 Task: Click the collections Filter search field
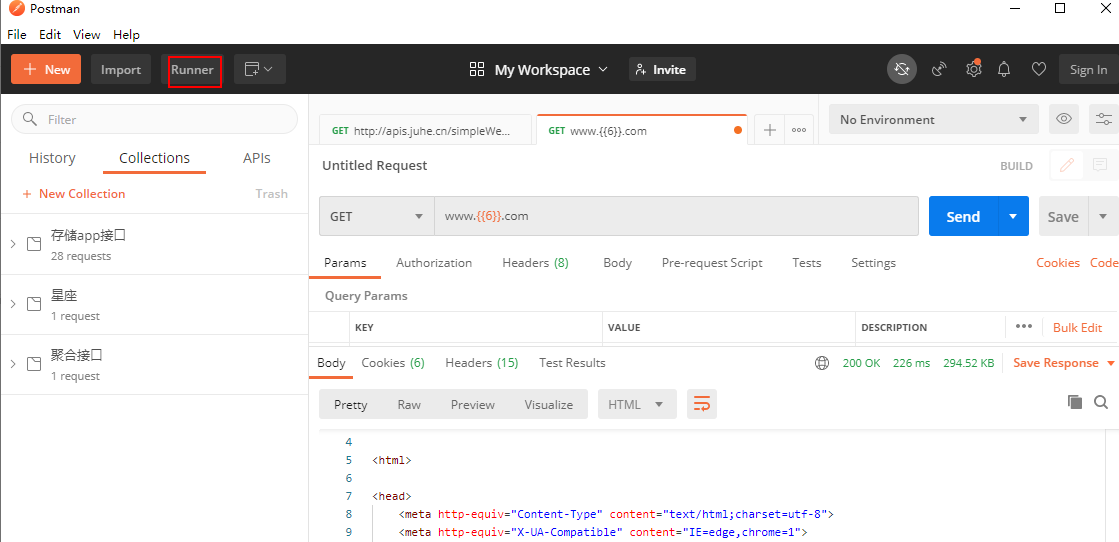tap(154, 119)
